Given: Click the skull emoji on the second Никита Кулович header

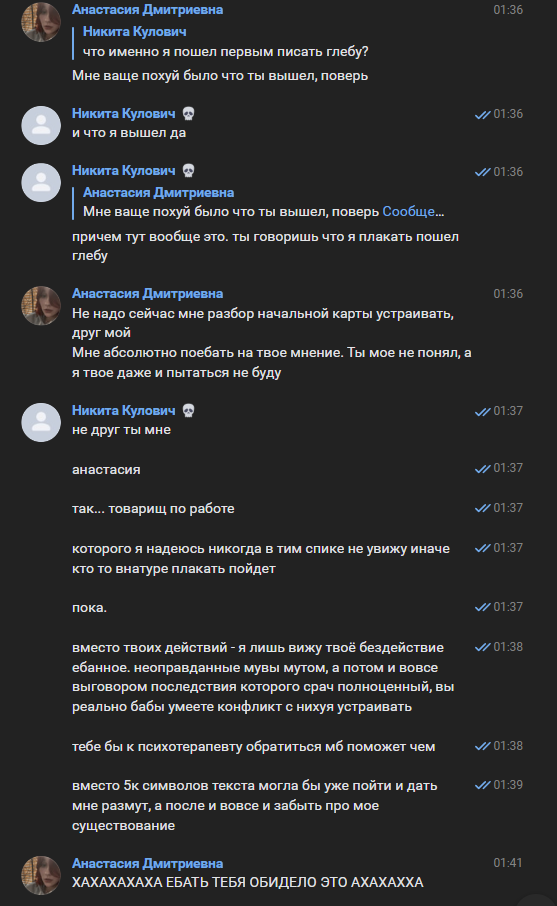Looking at the screenshot, I should point(188,171).
